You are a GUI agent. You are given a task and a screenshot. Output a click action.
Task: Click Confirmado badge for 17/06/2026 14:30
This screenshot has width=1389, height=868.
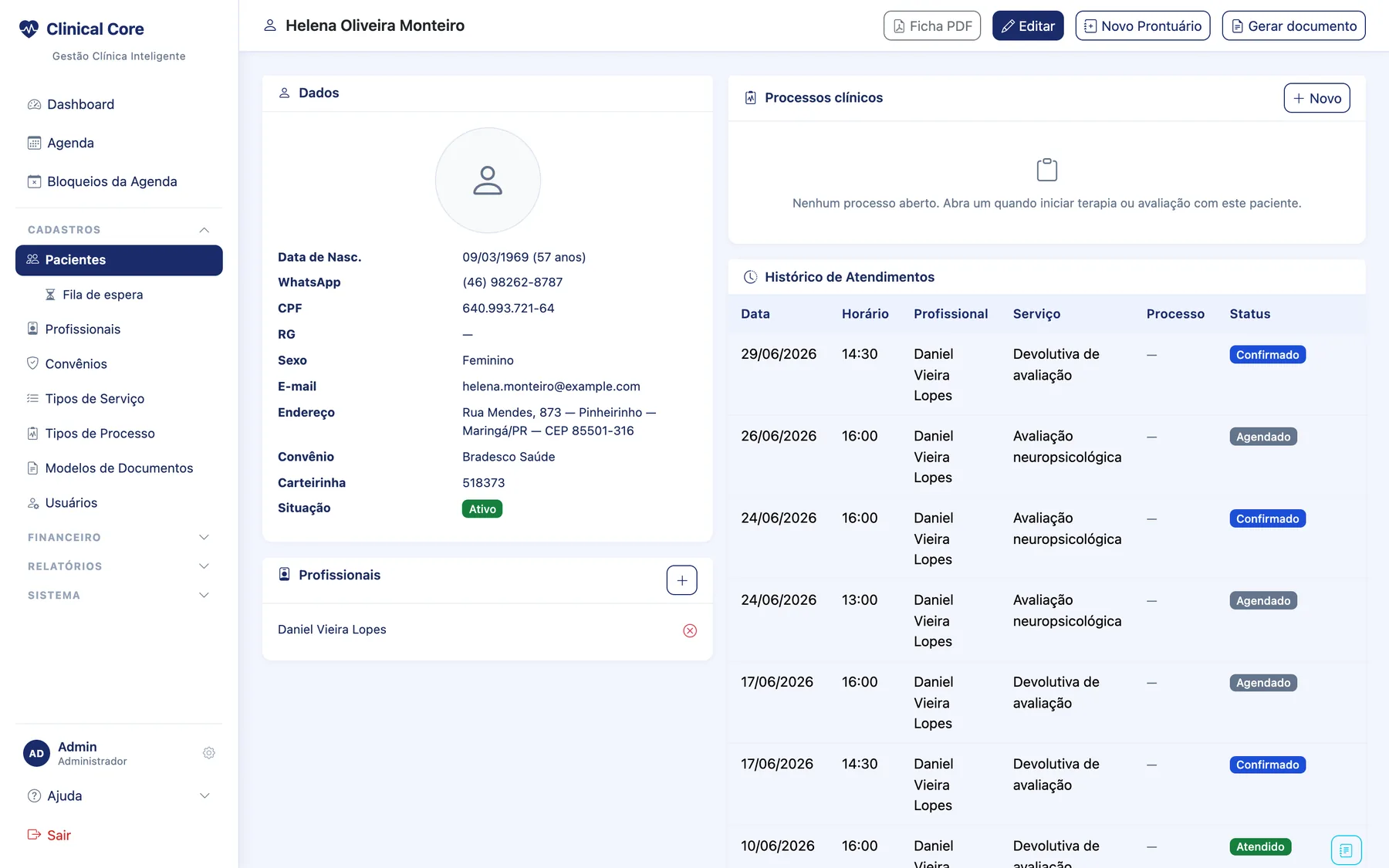1267,765
